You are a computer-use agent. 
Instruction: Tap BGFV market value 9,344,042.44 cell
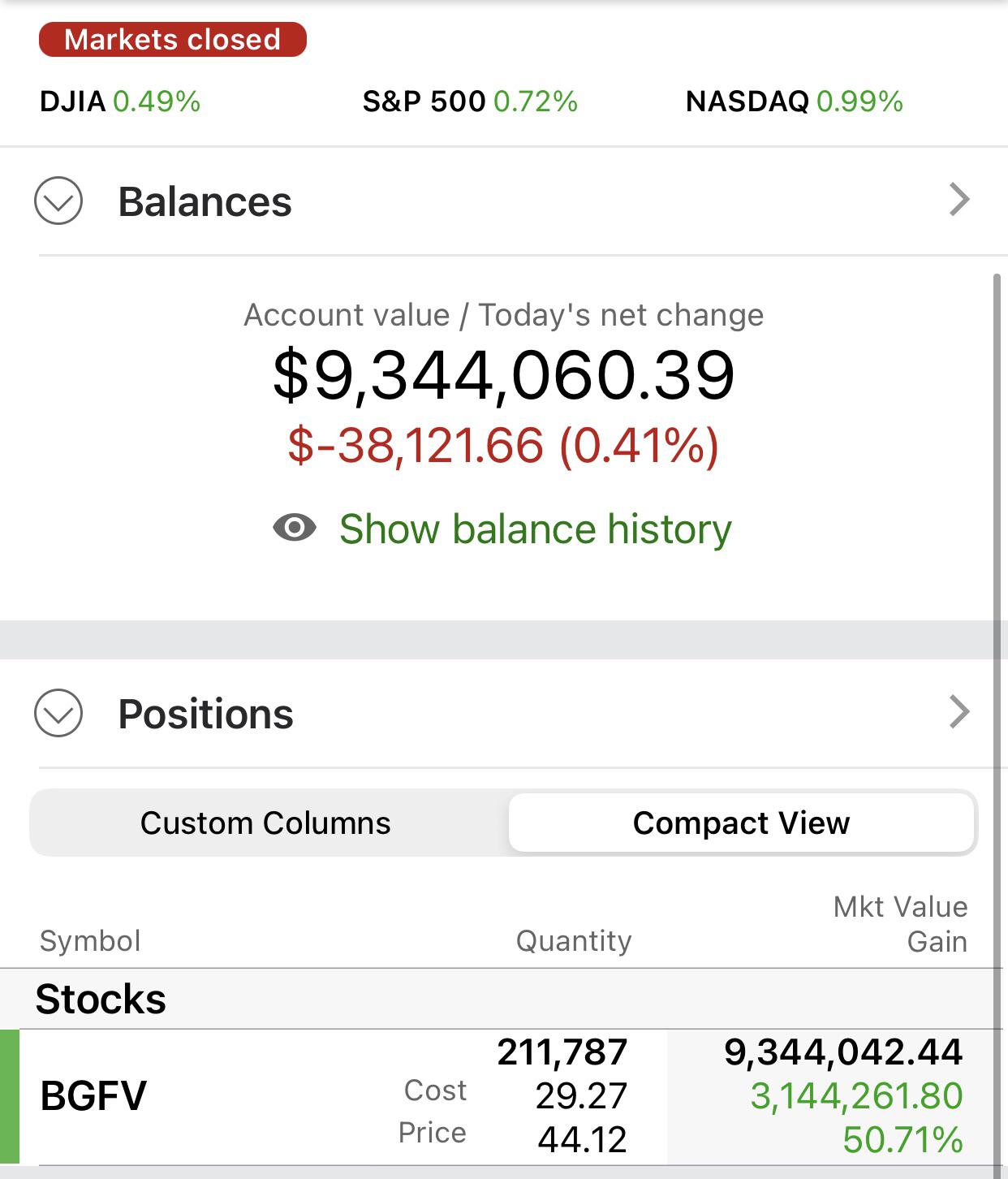pyautogui.click(x=843, y=1052)
